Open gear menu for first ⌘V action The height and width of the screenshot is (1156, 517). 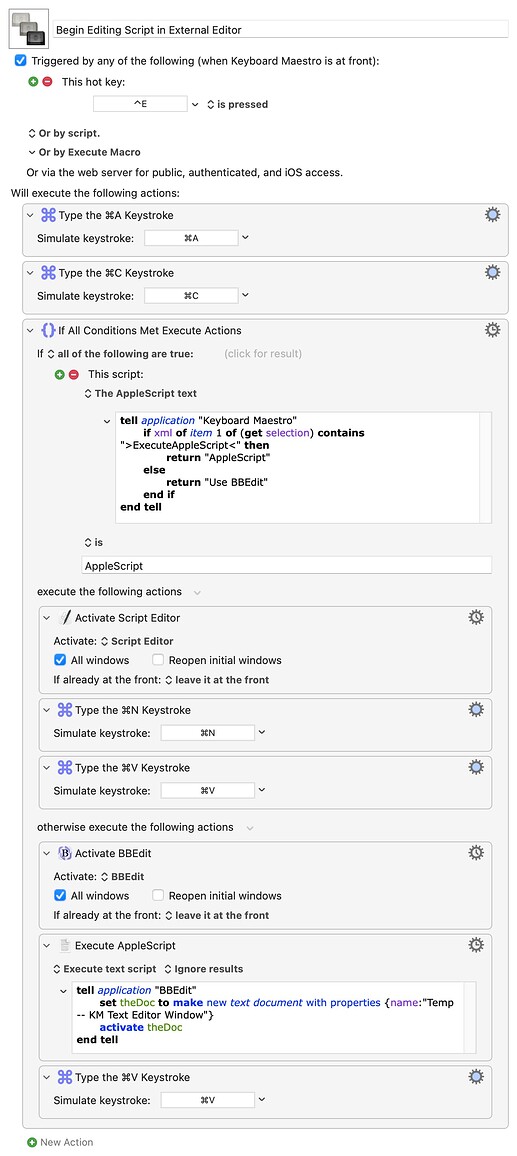476,767
